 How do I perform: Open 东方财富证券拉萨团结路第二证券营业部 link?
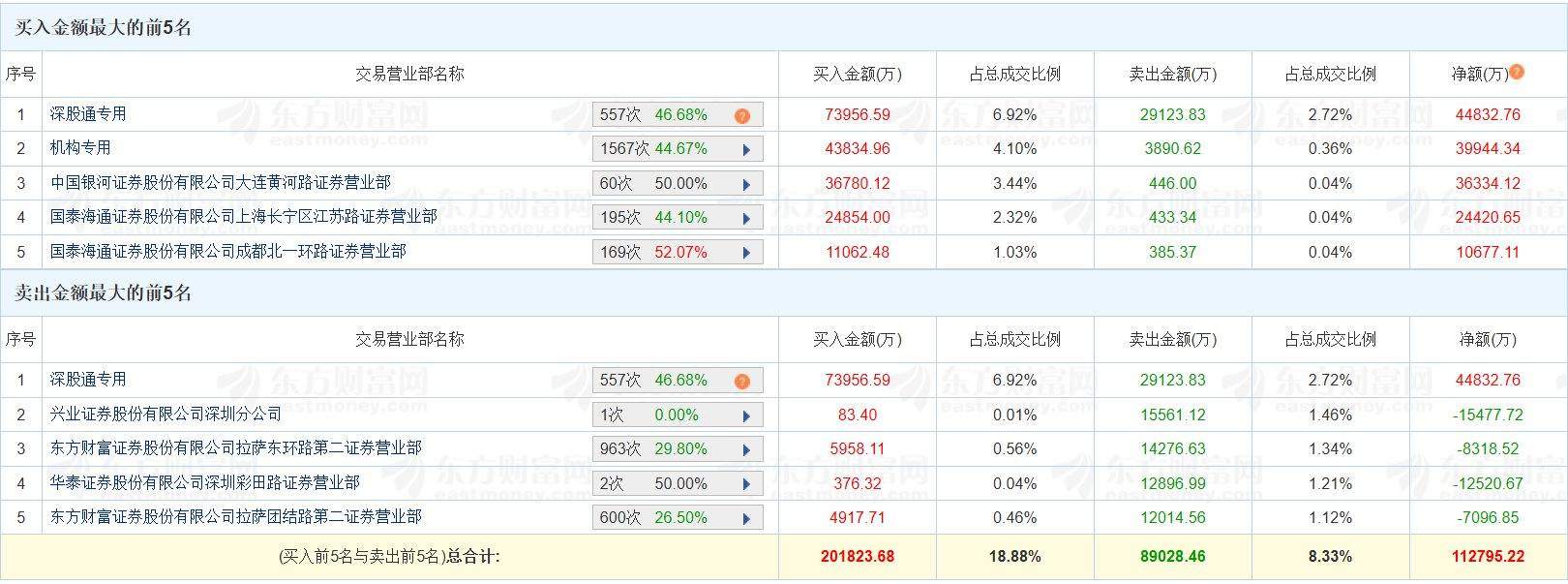click(x=236, y=516)
